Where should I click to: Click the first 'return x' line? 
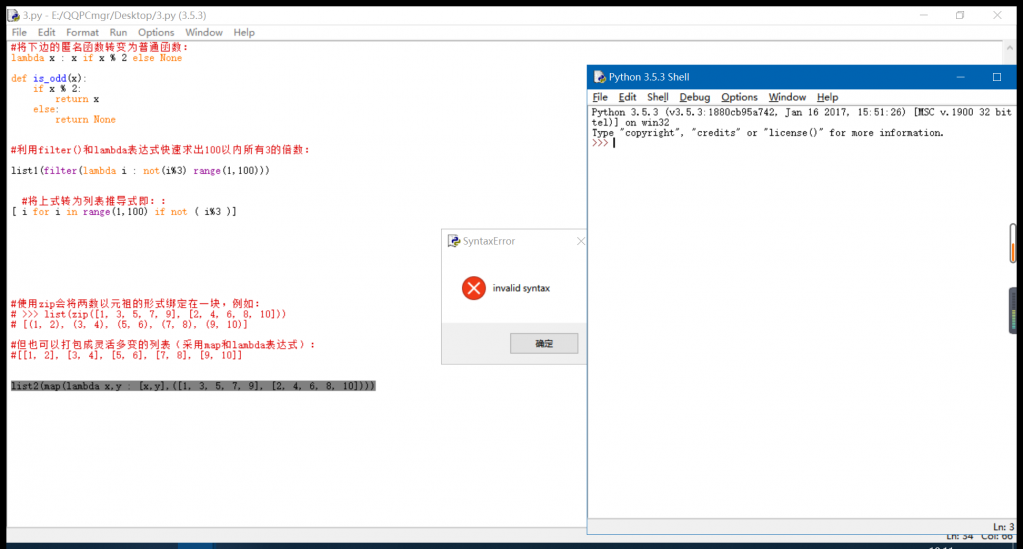(x=77, y=99)
